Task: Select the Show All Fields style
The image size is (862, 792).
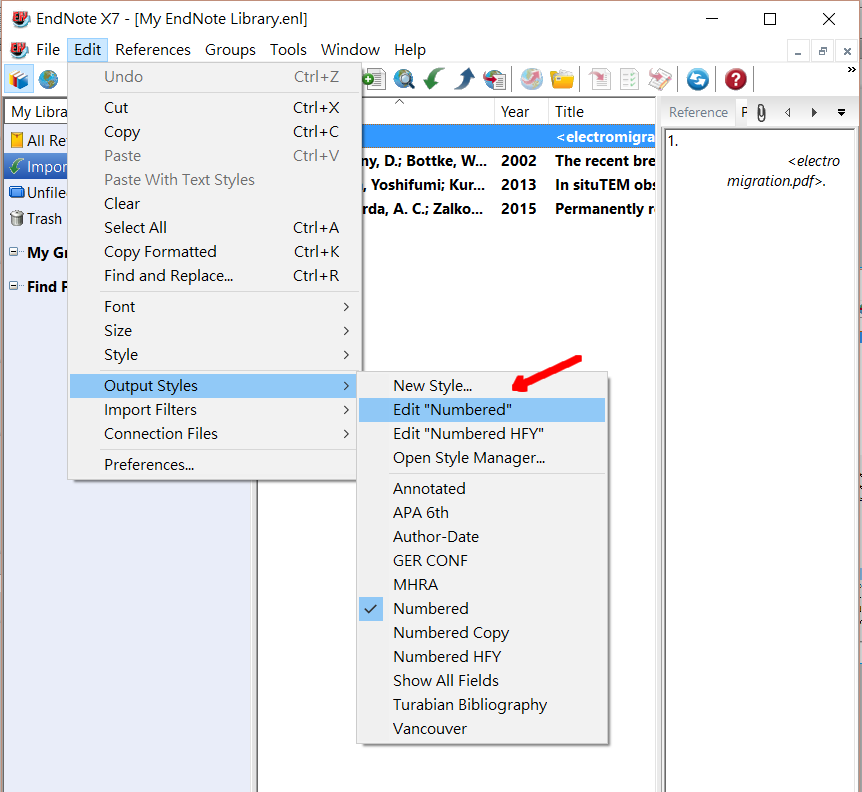Action: coord(482,681)
